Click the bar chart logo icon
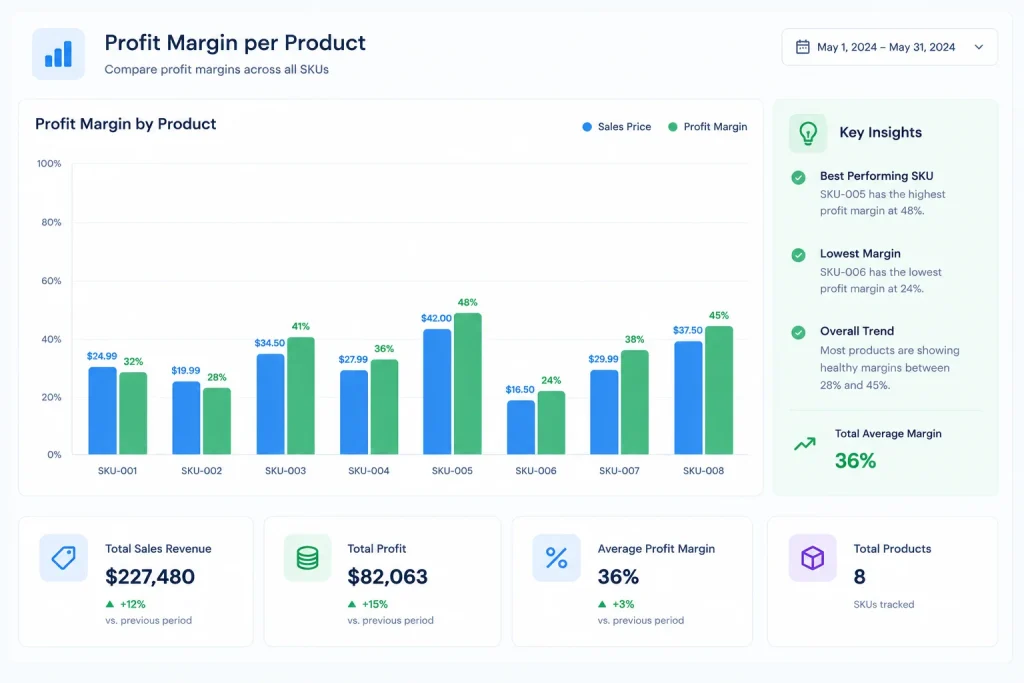The height and width of the screenshot is (683, 1024). pos(58,54)
